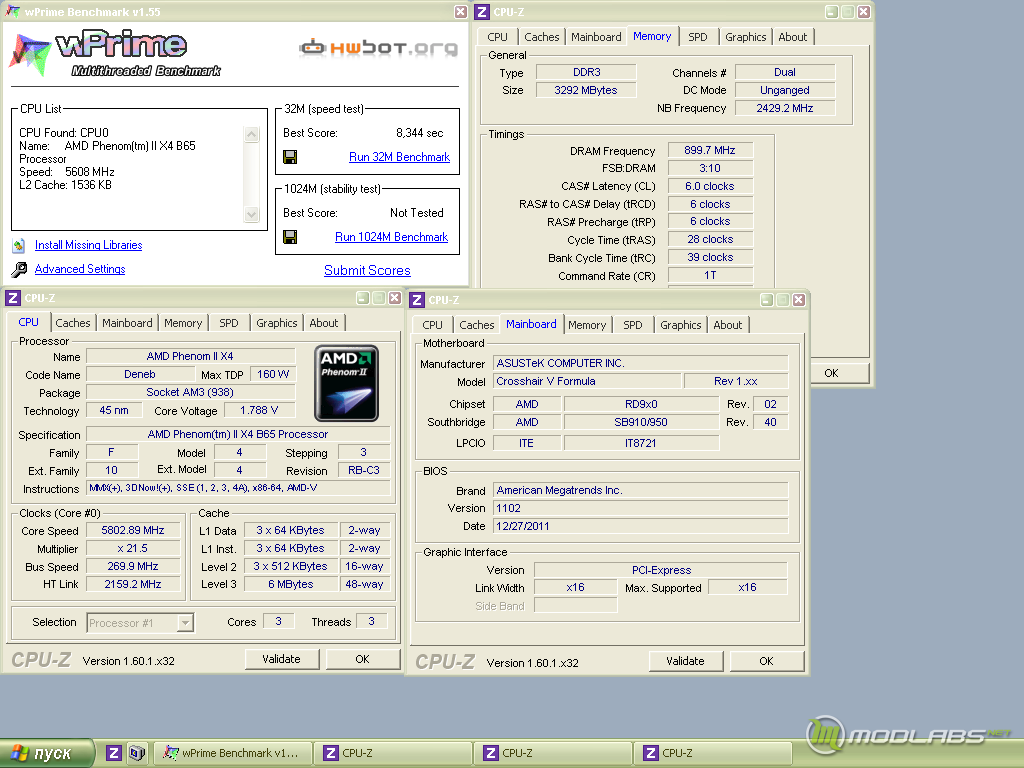Click the Advanced Settings wrench icon
The image size is (1024, 768).
pyautogui.click(x=18, y=270)
